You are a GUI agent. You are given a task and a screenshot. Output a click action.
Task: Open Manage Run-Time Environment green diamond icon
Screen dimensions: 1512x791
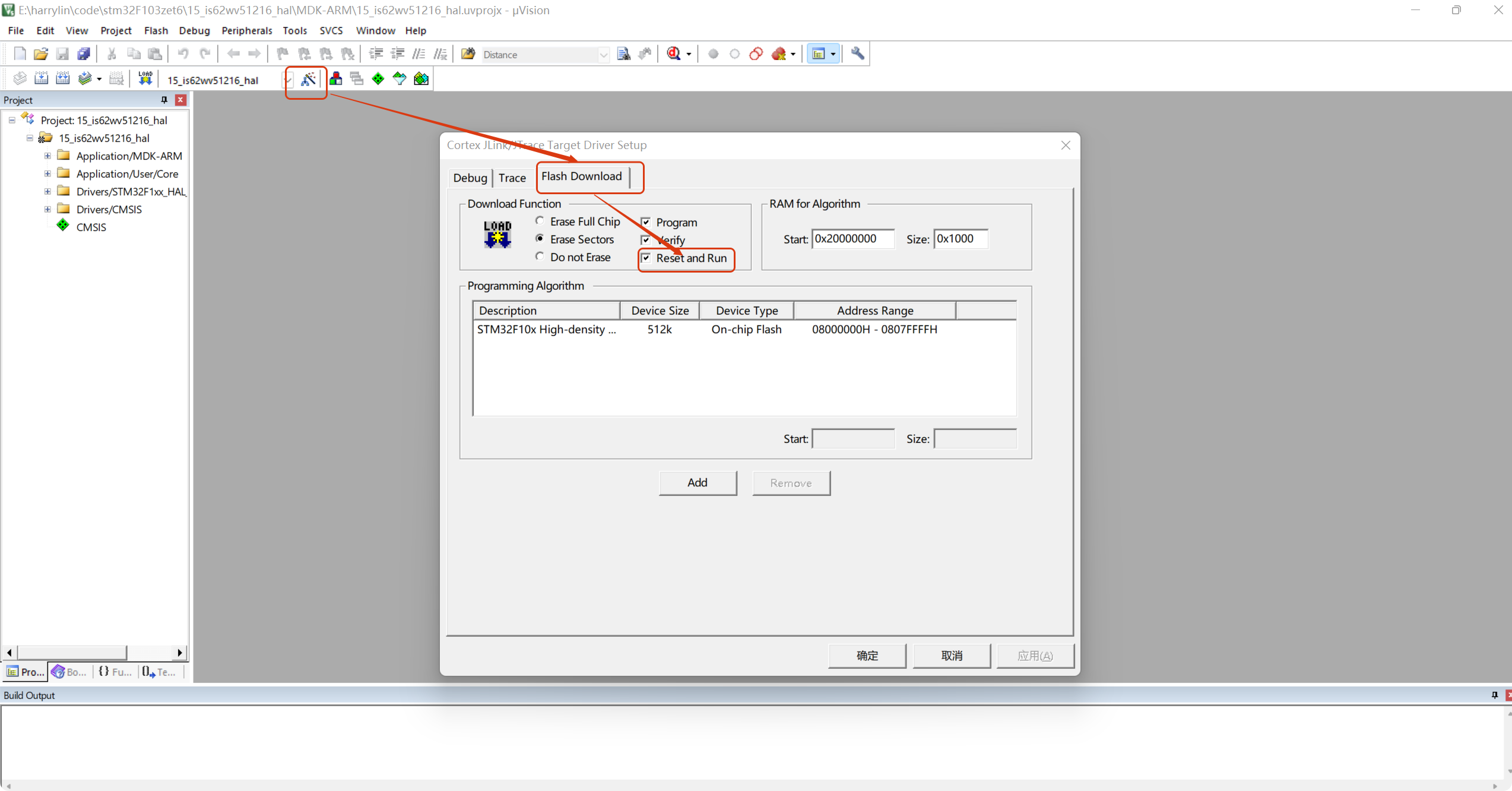(x=378, y=78)
